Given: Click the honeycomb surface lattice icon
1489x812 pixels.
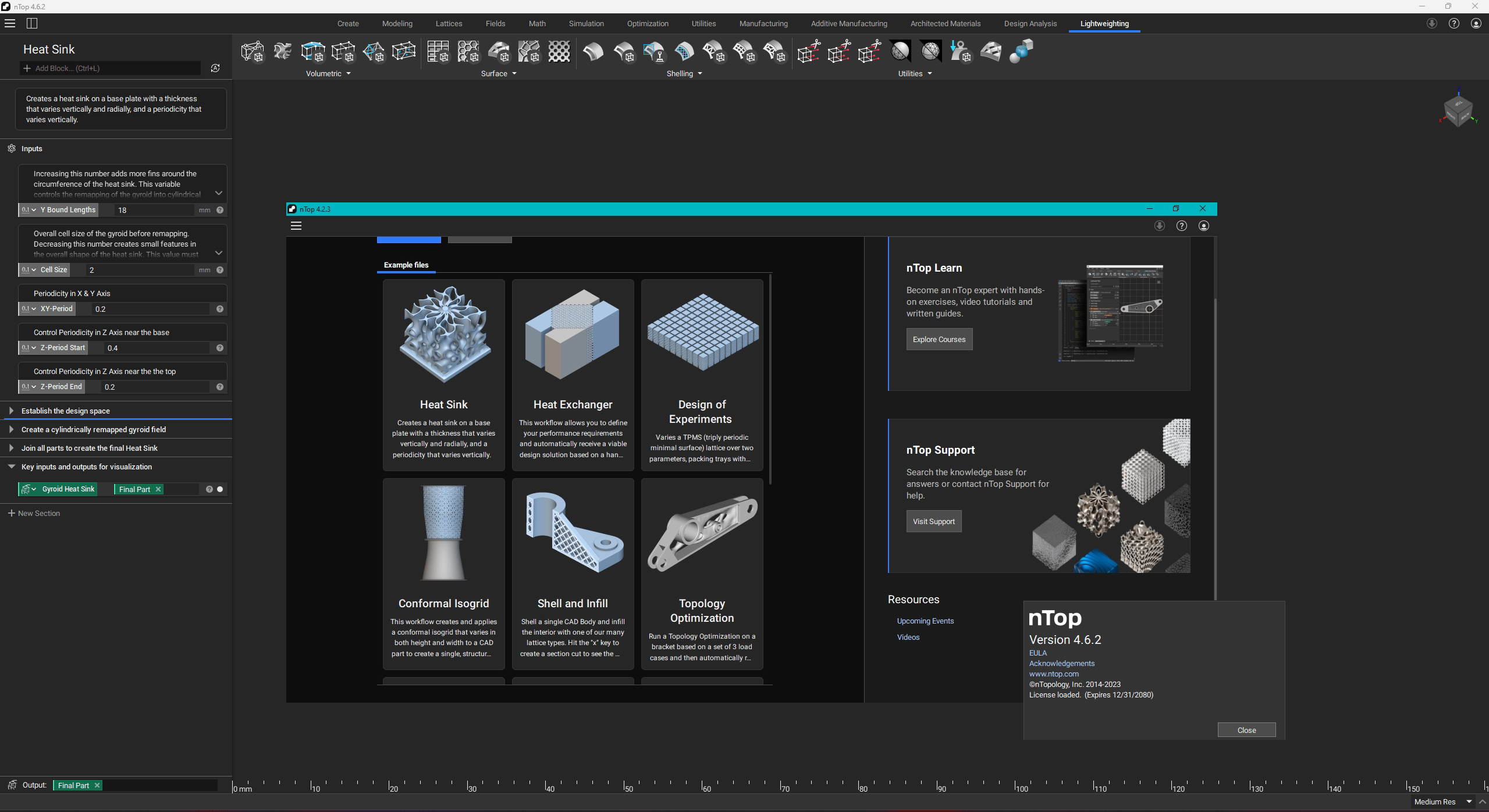Looking at the screenshot, I should click(x=468, y=52).
